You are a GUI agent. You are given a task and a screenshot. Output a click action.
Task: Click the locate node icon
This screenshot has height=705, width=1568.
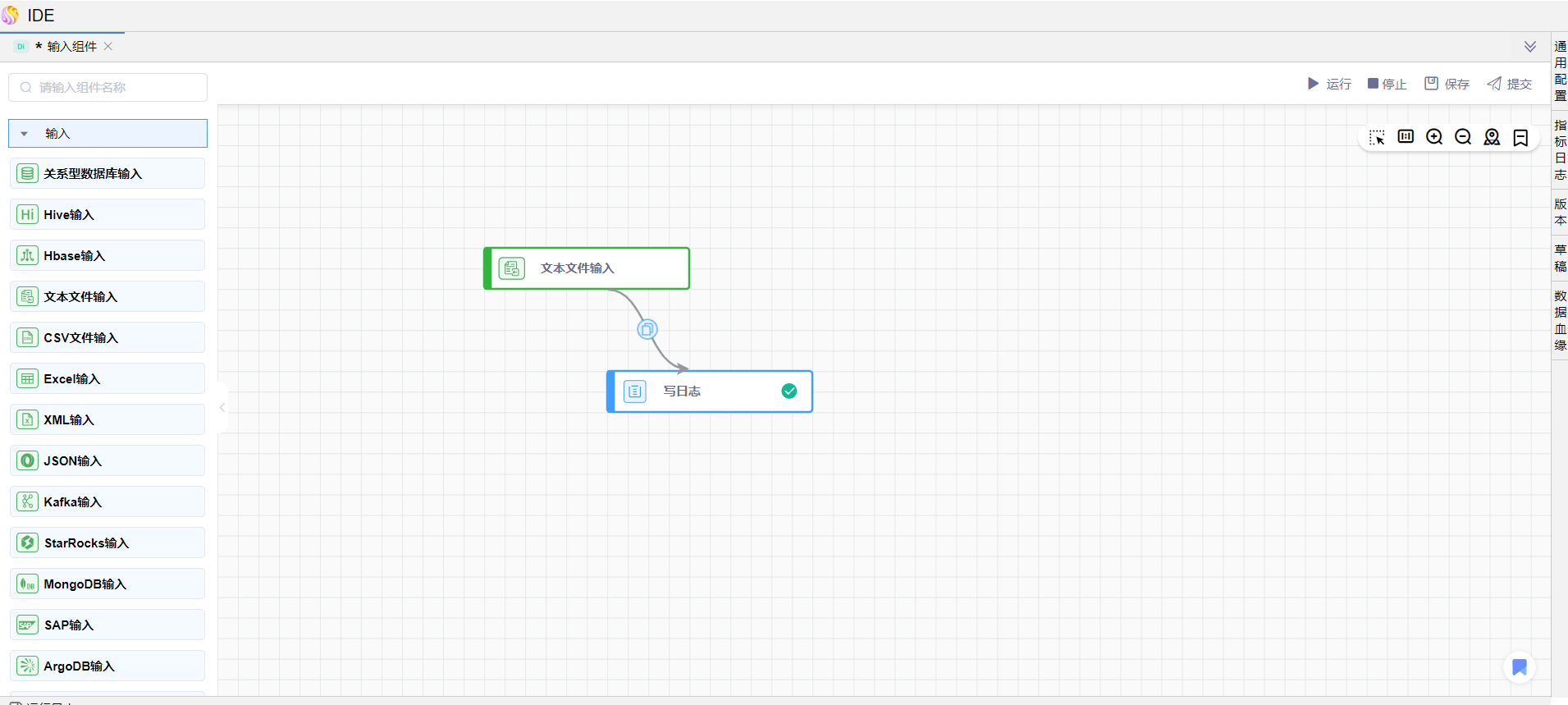coord(1492,137)
